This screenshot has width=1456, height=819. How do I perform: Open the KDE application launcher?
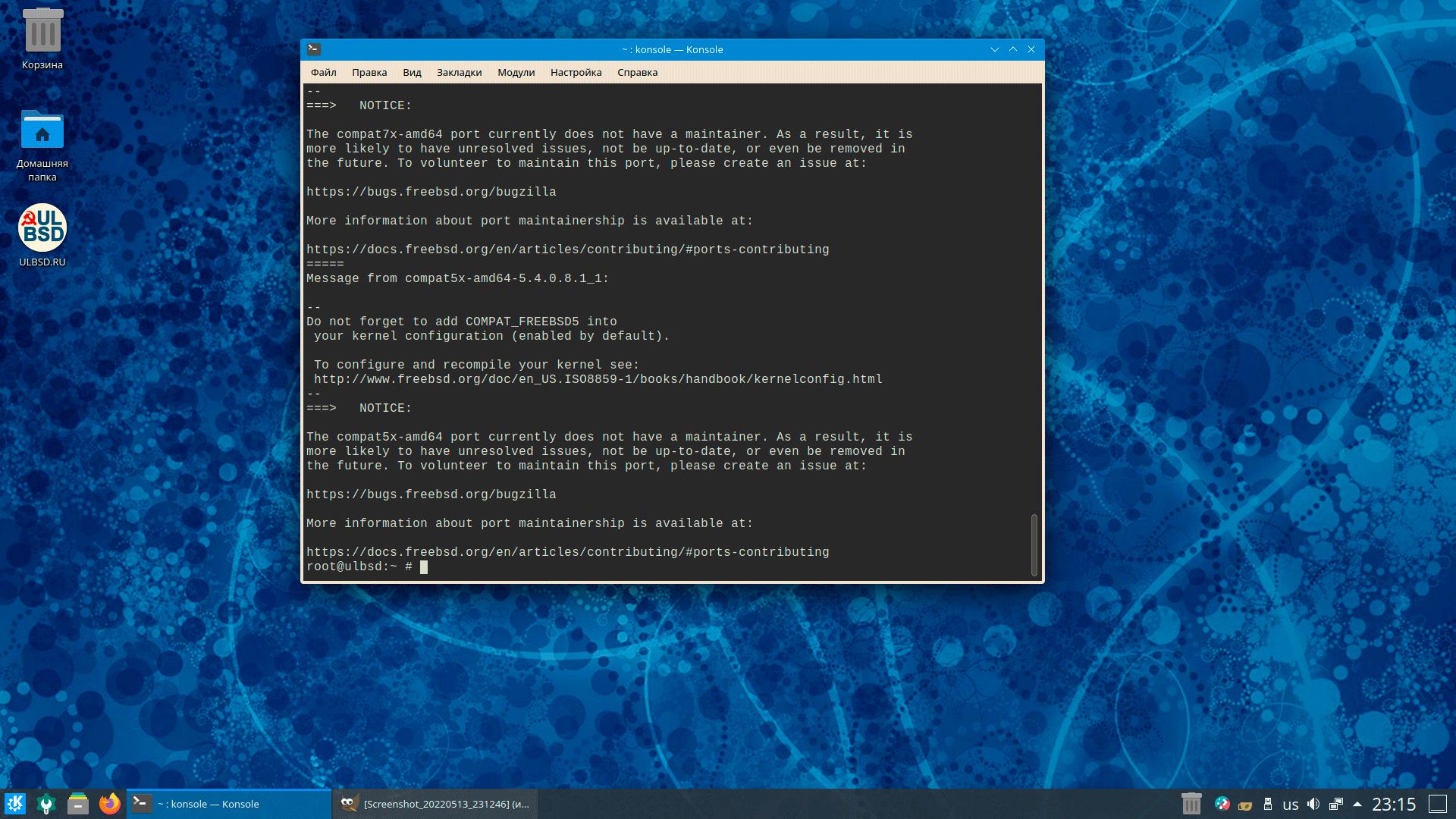tap(15, 804)
